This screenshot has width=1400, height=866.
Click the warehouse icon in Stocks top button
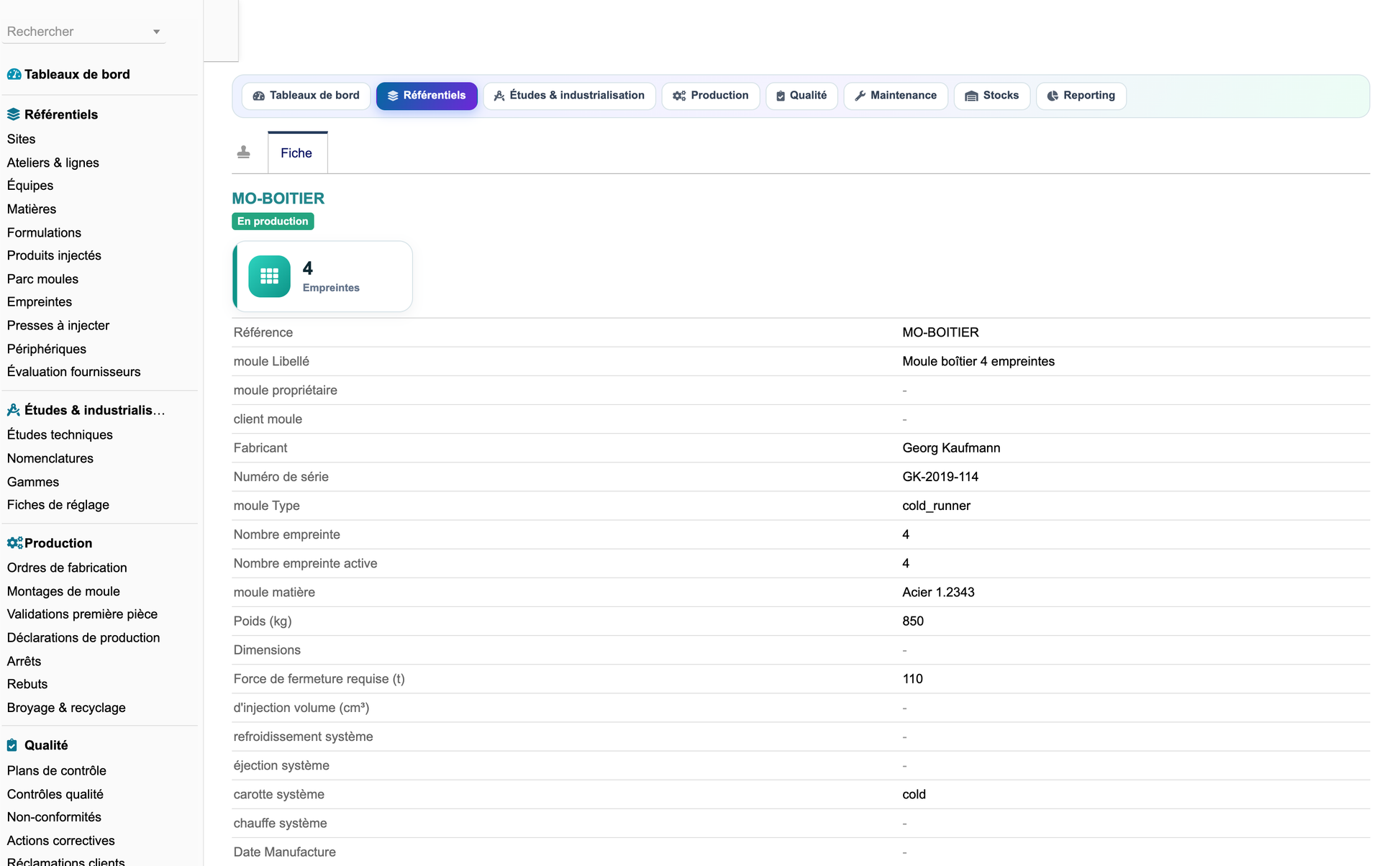click(x=971, y=96)
